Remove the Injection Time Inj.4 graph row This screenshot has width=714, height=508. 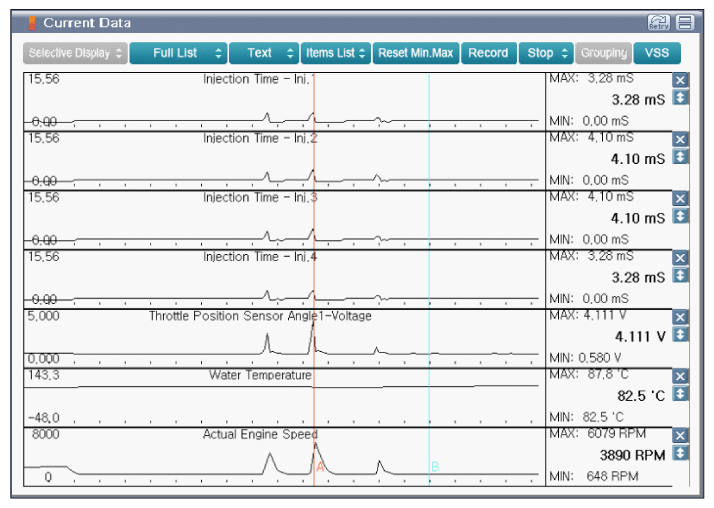680,258
